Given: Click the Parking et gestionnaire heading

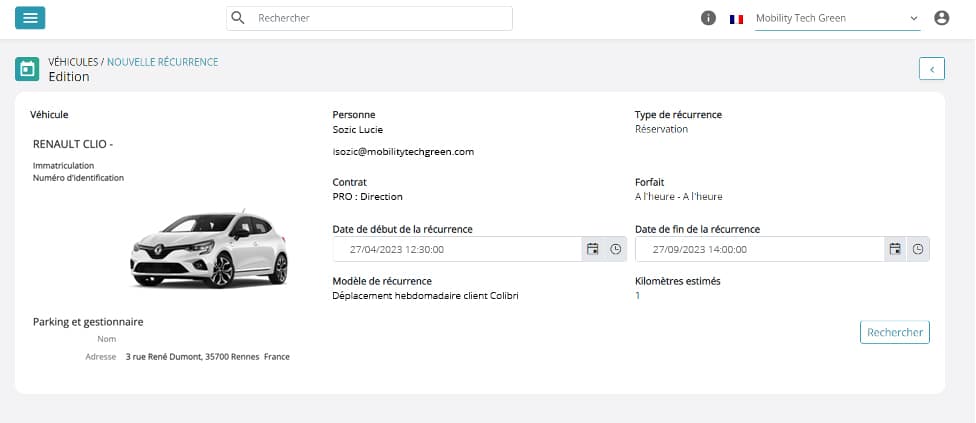Looking at the screenshot, I should (88, 322).
